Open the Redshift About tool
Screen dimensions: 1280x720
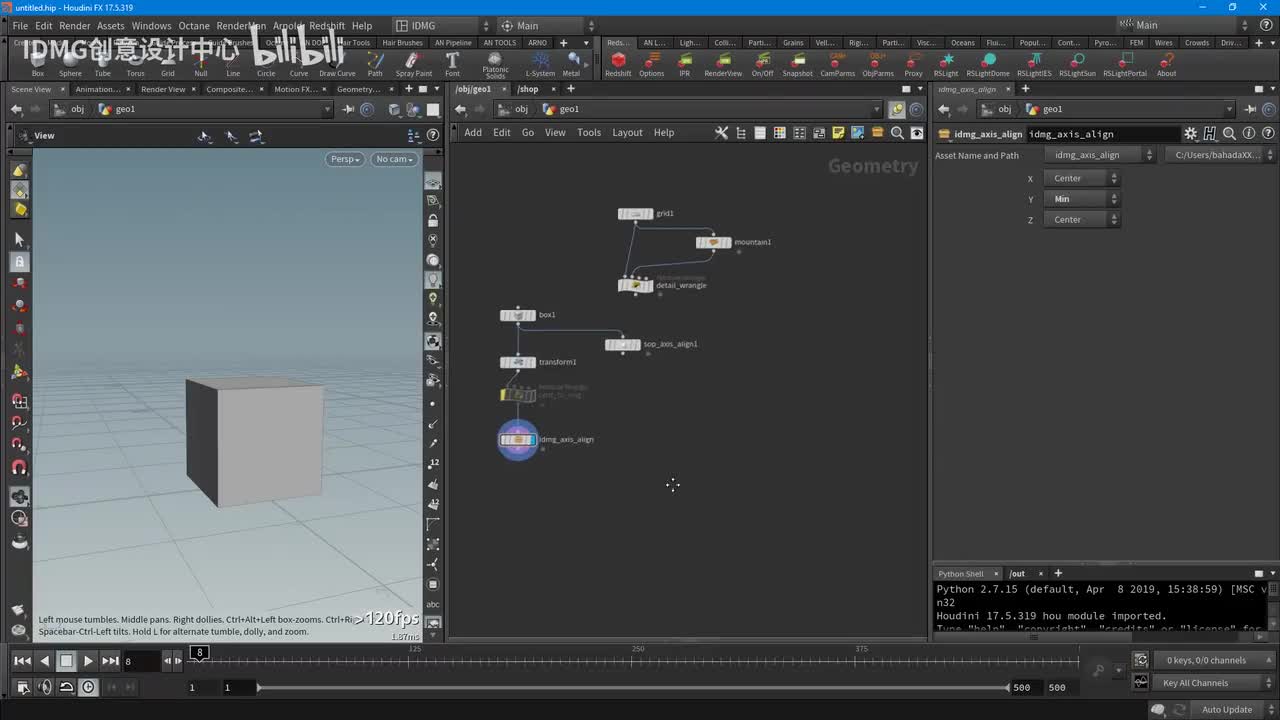[1167, 65]
